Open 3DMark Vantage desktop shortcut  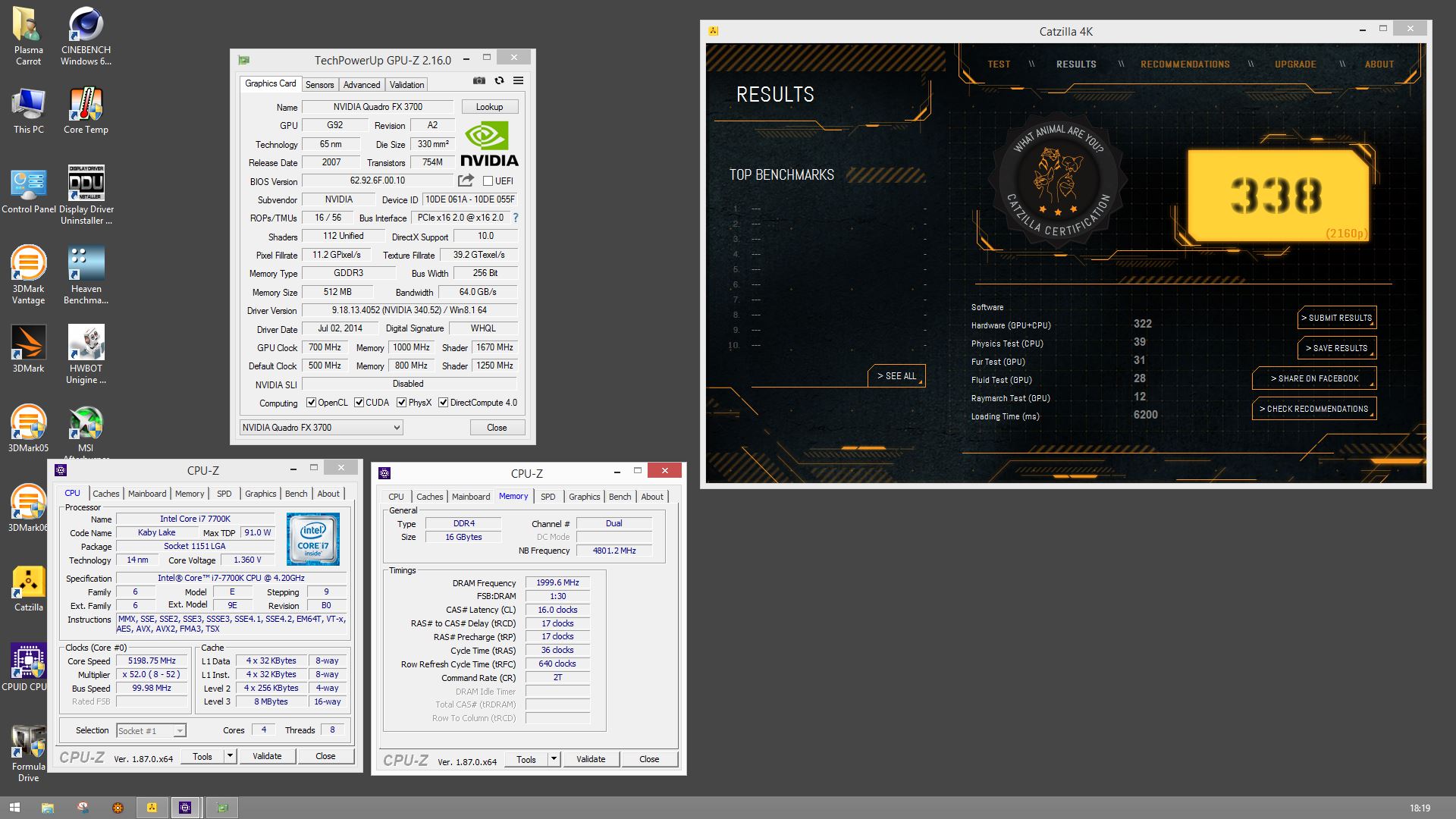[x=28, y=275]
